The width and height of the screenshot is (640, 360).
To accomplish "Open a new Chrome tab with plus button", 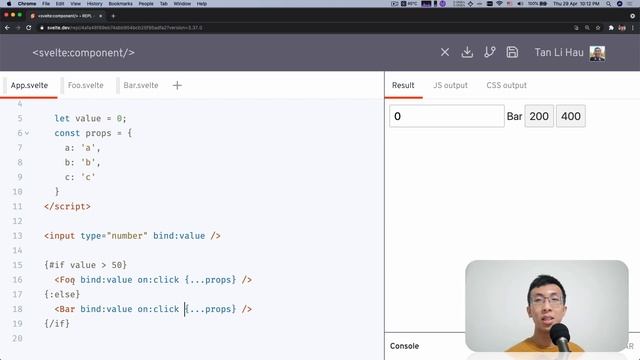I will 113,16.
